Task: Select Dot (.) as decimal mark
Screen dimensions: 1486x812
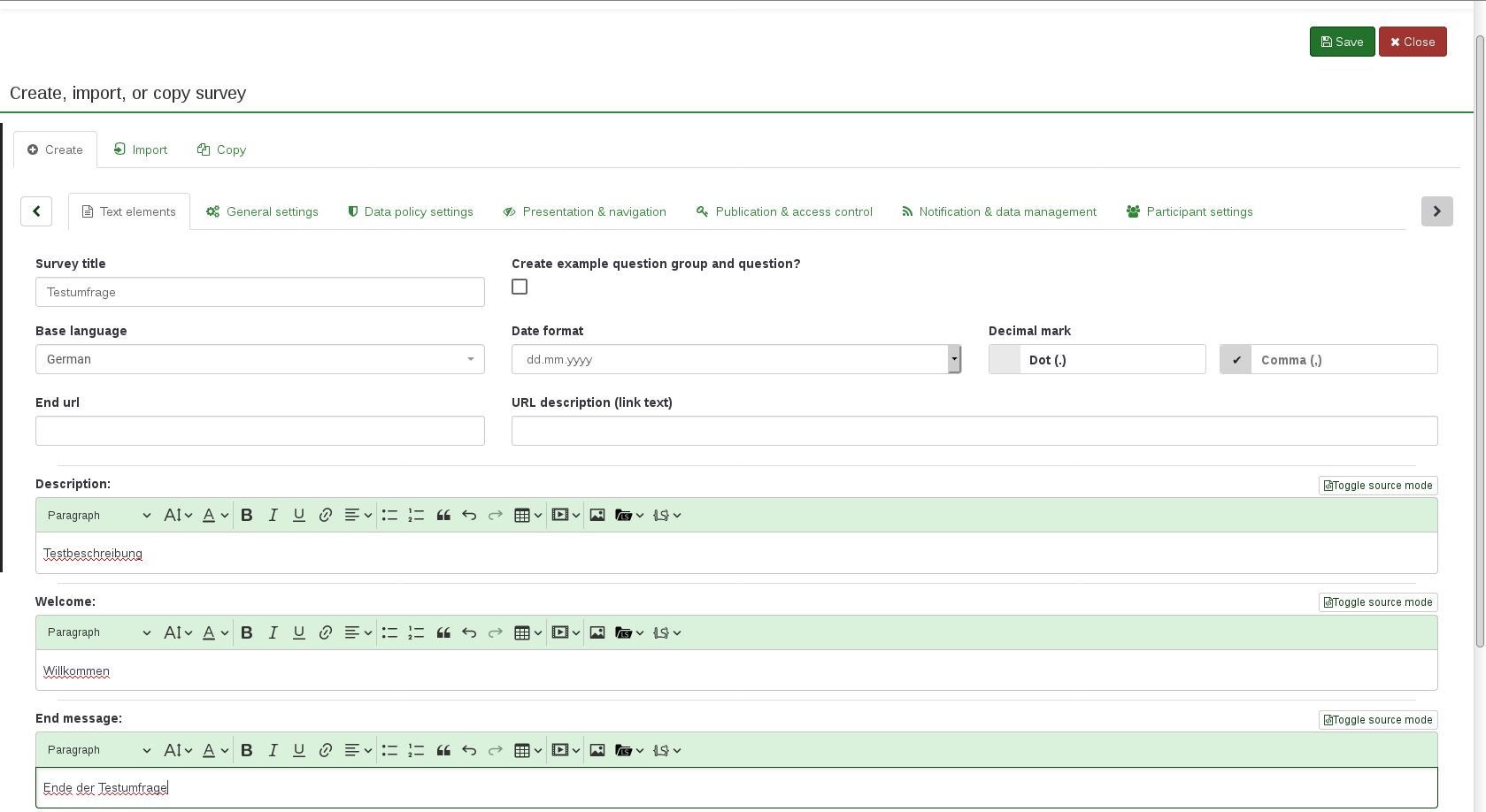Action: (x=1097, y=360)
